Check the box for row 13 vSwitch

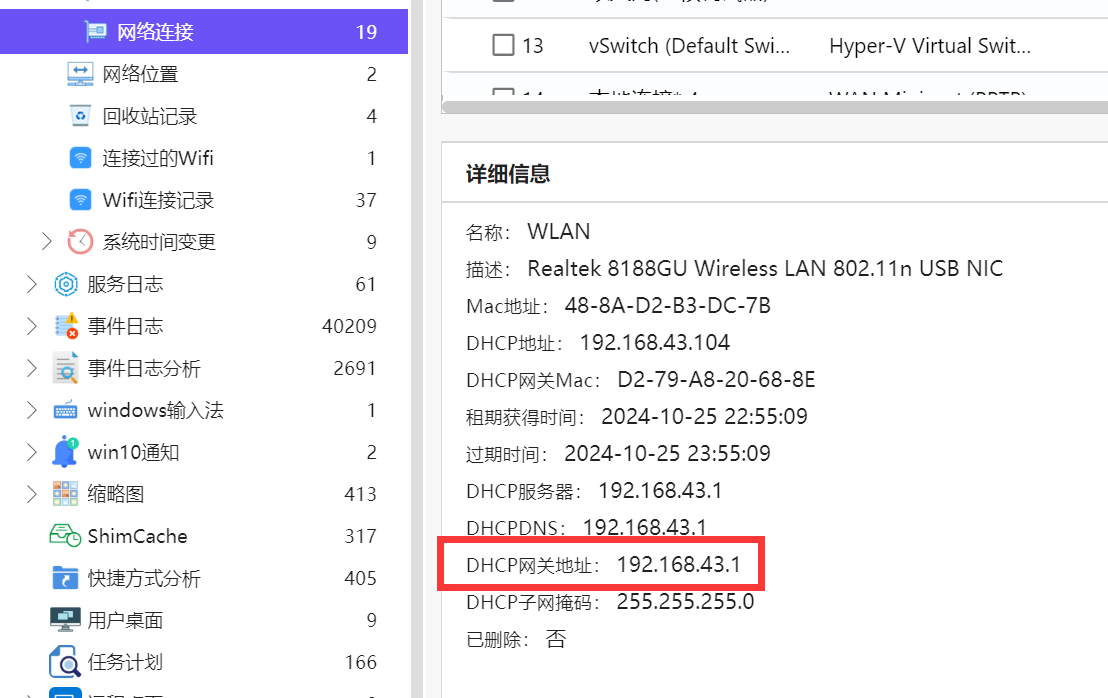tap(503, 45)
